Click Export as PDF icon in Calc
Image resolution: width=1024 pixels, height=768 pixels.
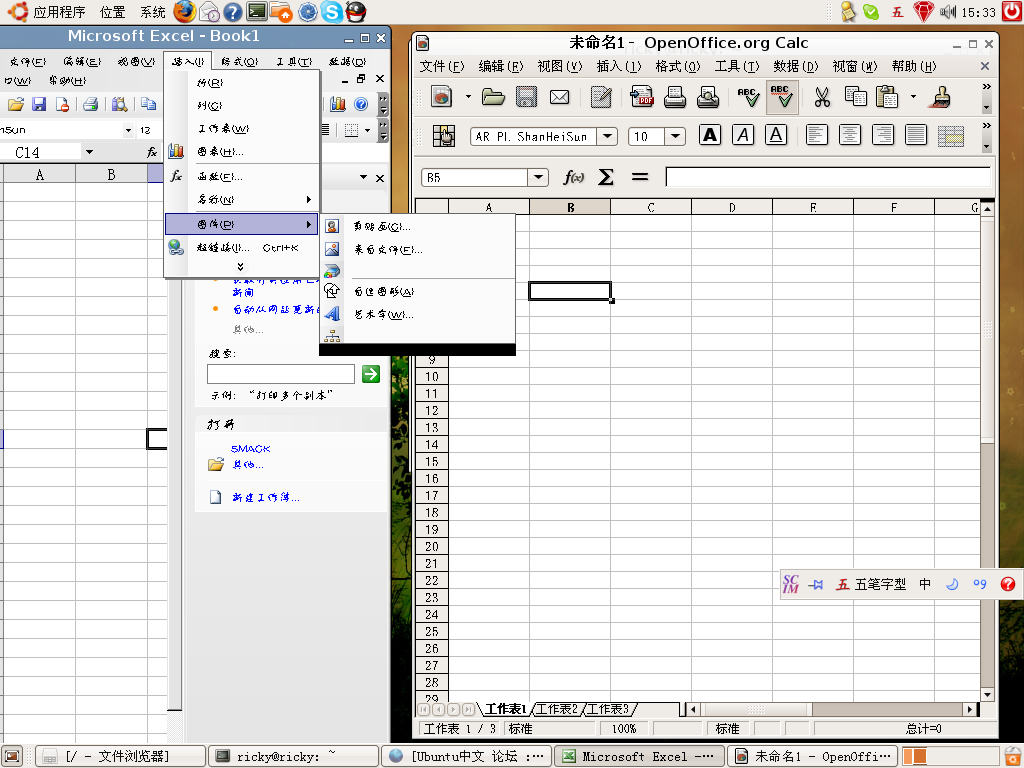pyautogui.click(x=642, y=97)
